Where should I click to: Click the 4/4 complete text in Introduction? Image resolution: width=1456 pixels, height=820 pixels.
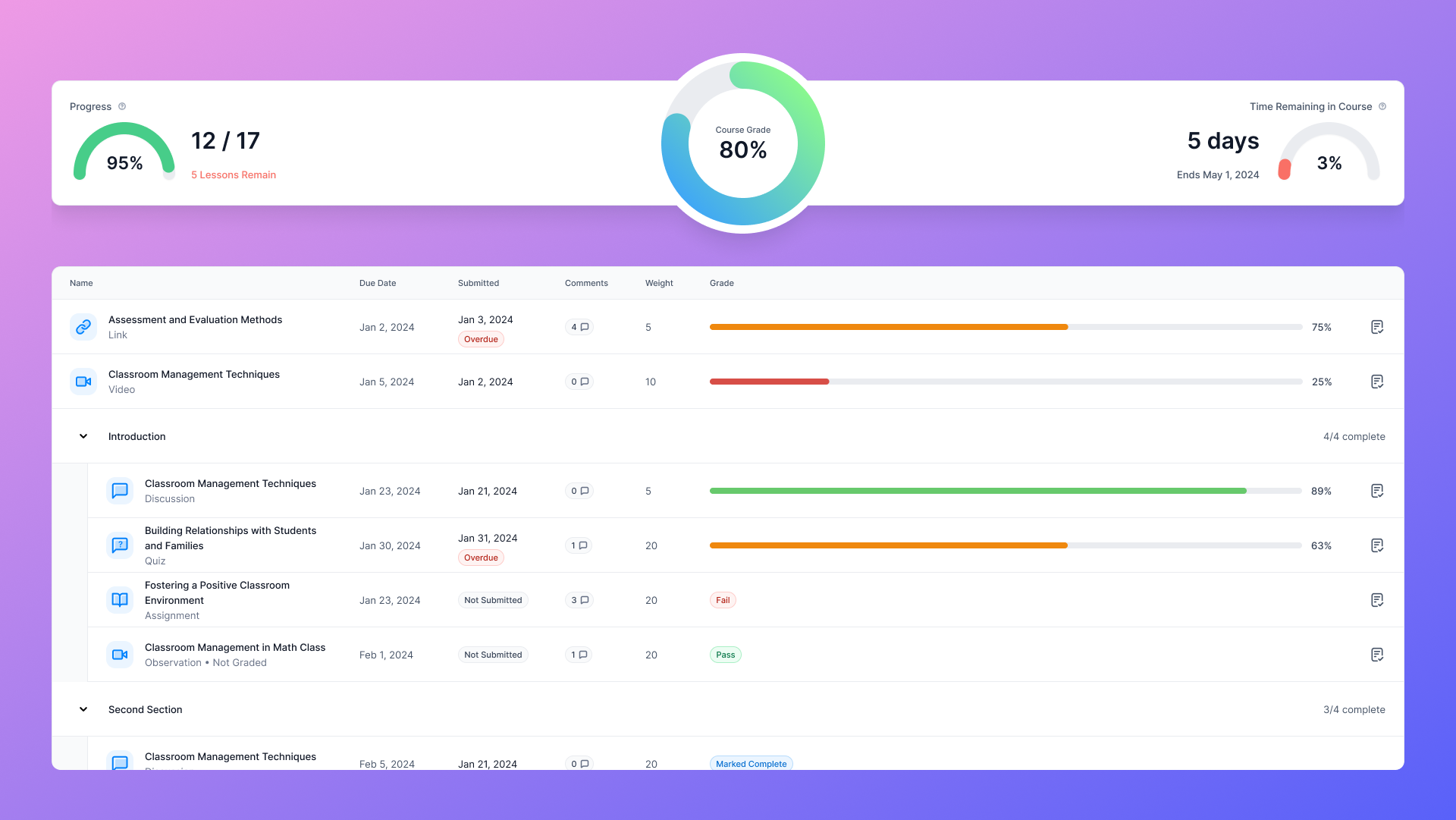click(x=1354, y=436)
